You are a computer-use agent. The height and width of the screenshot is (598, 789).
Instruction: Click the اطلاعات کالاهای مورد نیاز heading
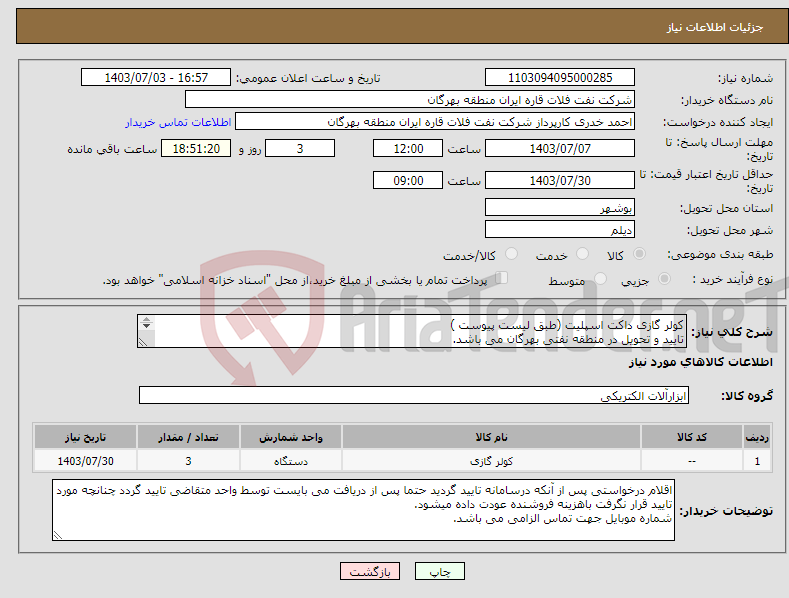[700, 362]
